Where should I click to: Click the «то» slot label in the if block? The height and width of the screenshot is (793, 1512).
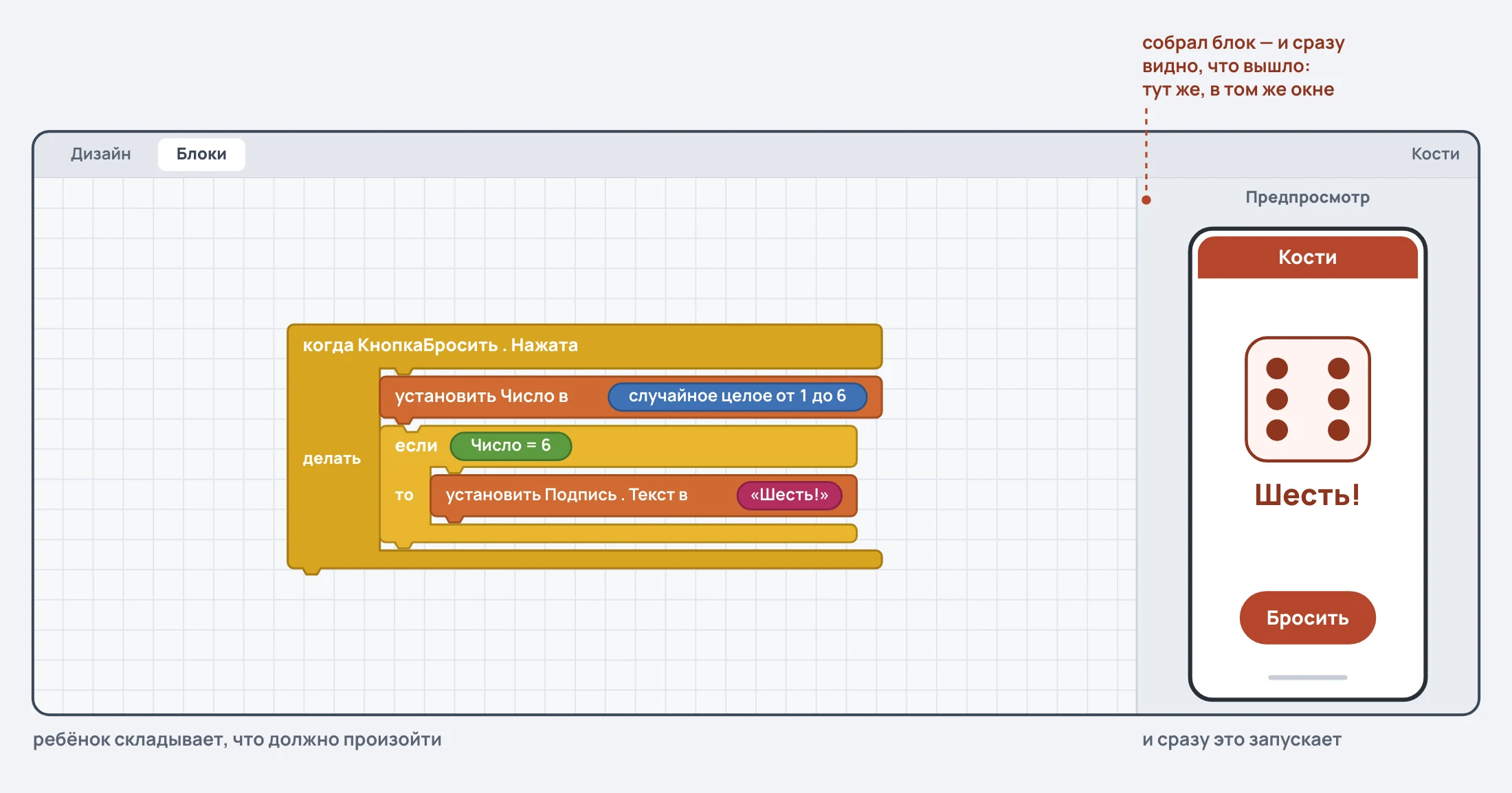coord(404,495)
